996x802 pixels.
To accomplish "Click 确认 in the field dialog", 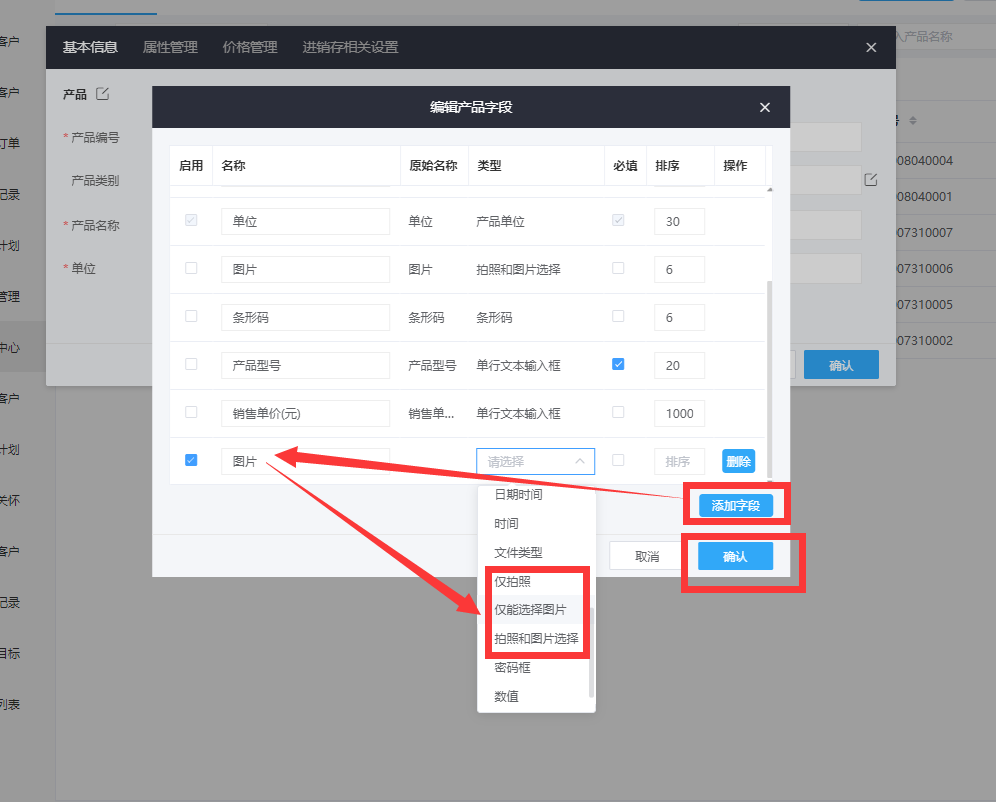I will click(x=736, y=556).
